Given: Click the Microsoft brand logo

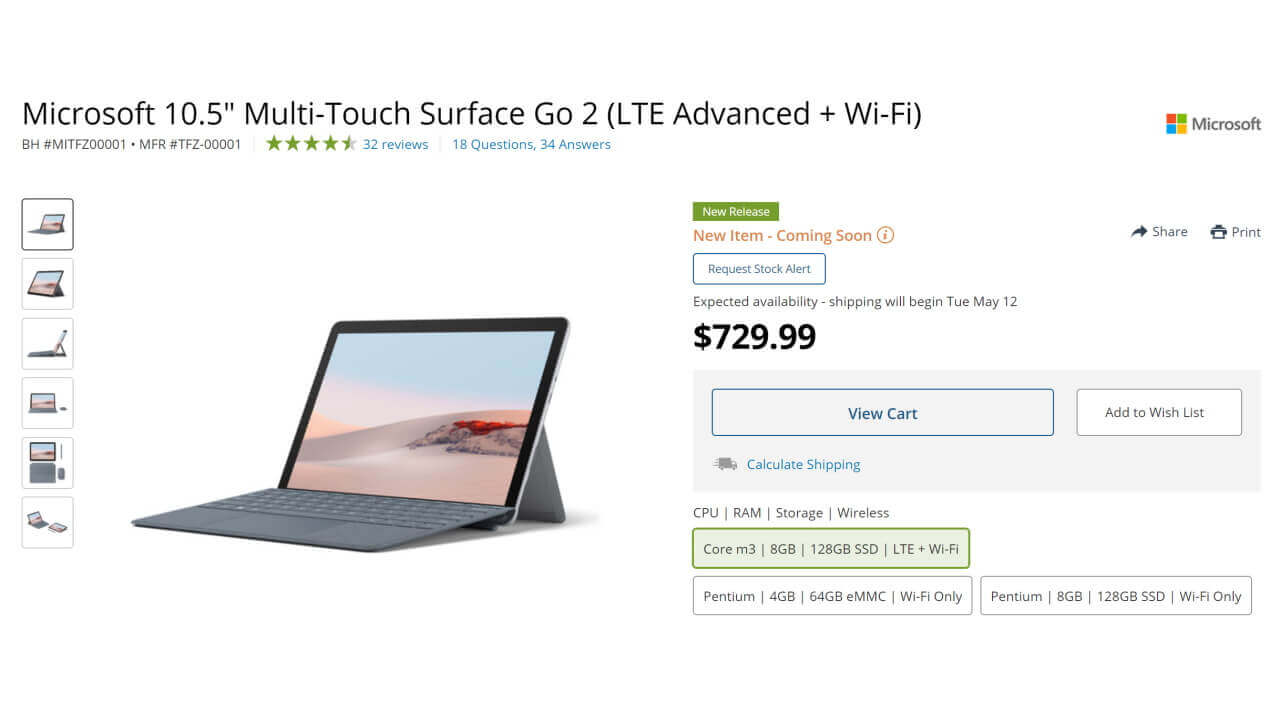Looking at the screenshot, I should (x=1213, y=124).
